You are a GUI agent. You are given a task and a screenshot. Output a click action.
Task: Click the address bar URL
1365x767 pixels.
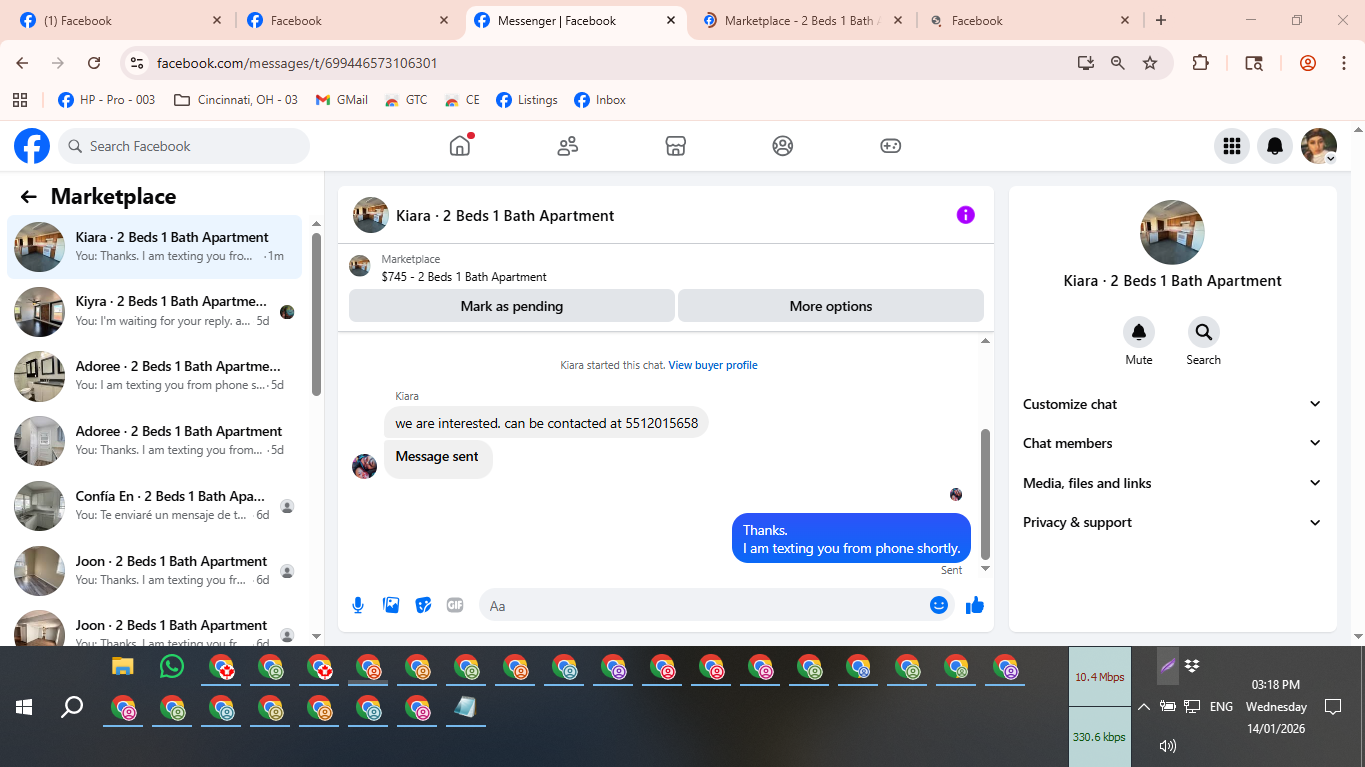pyautogui.click(x=297, y=63)
